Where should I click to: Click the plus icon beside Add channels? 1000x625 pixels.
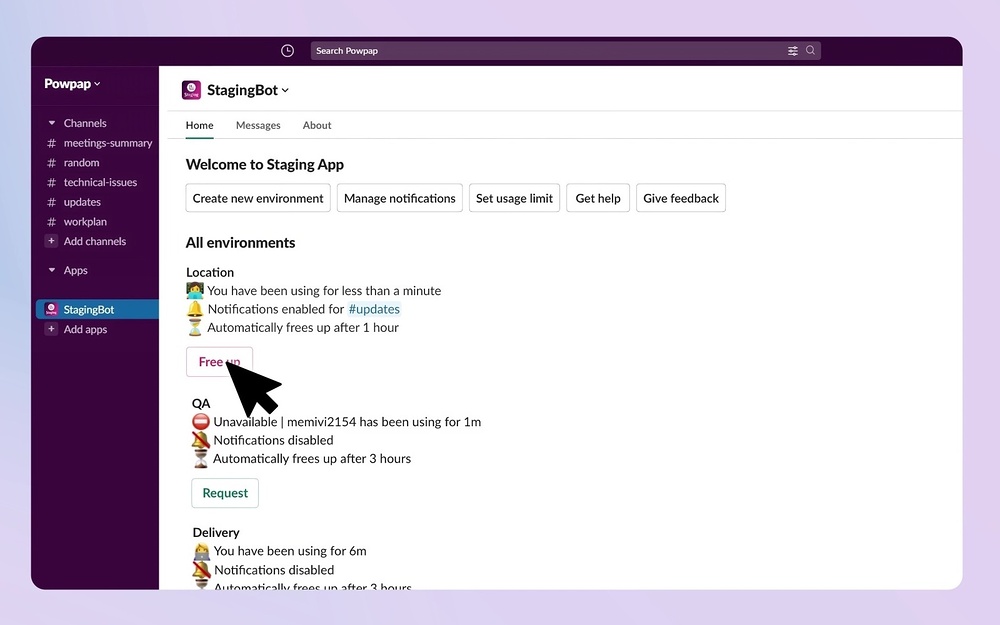point(51,241)
